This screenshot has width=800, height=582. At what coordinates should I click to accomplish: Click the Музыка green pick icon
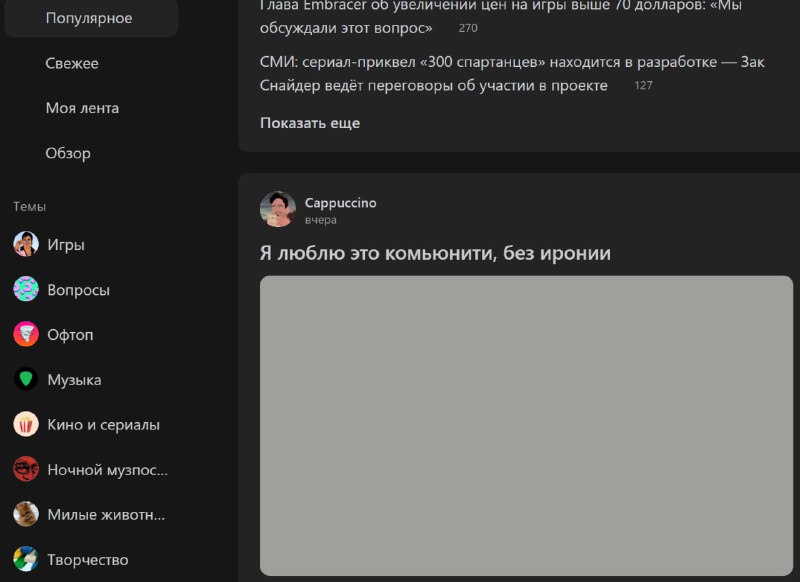tap(26, 379)
